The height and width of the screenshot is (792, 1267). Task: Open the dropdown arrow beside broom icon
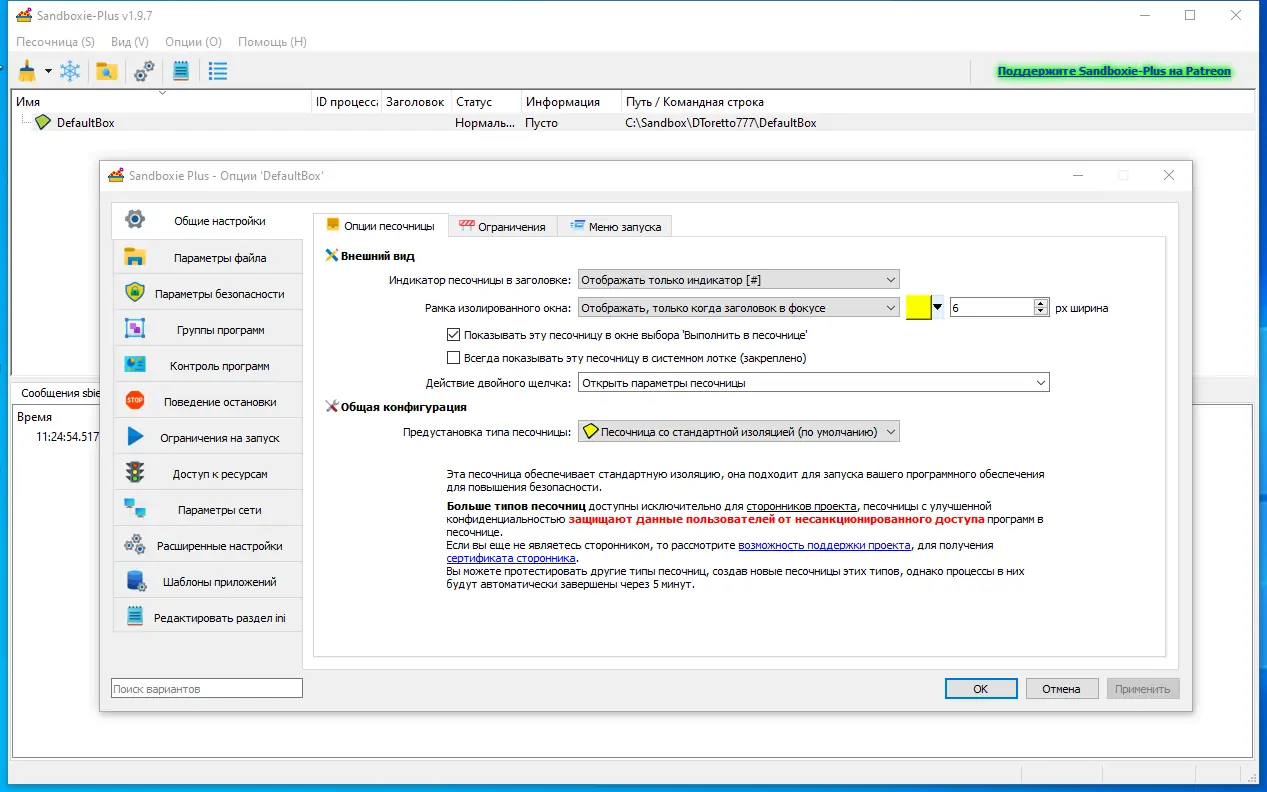pyautogui.click(x=47, y=72)
